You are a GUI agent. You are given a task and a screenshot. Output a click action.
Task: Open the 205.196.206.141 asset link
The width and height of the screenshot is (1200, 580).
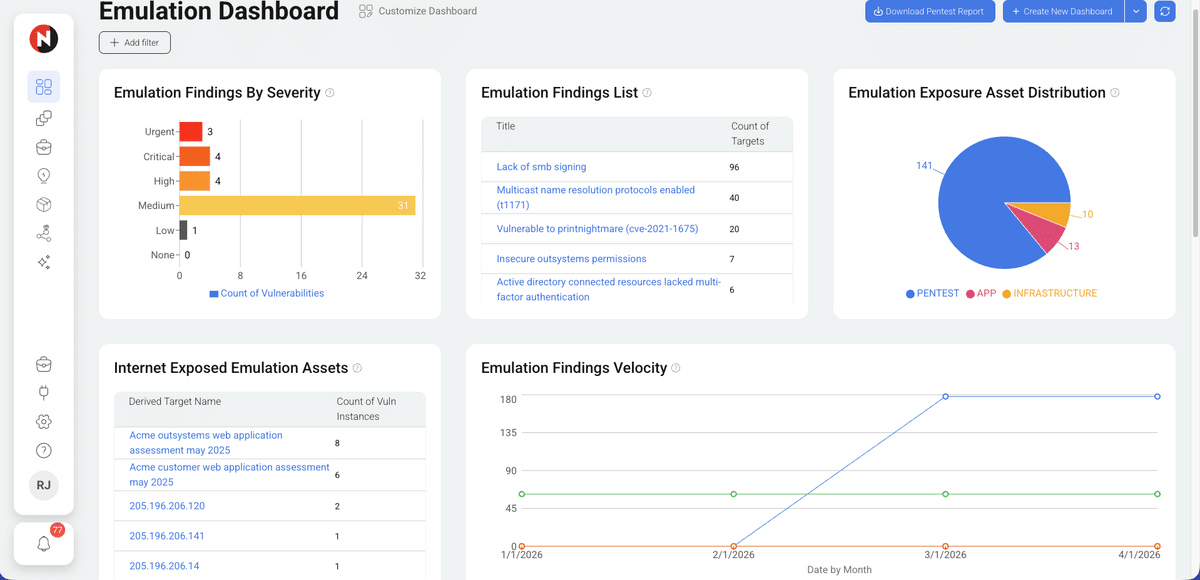coord(167,536)
